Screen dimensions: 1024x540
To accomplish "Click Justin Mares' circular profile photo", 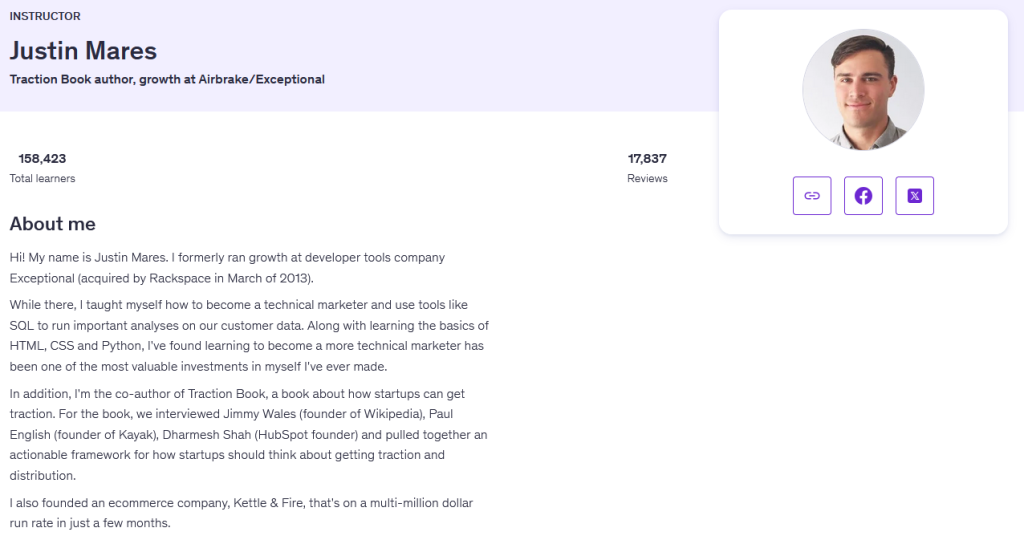I will point(863,90).
